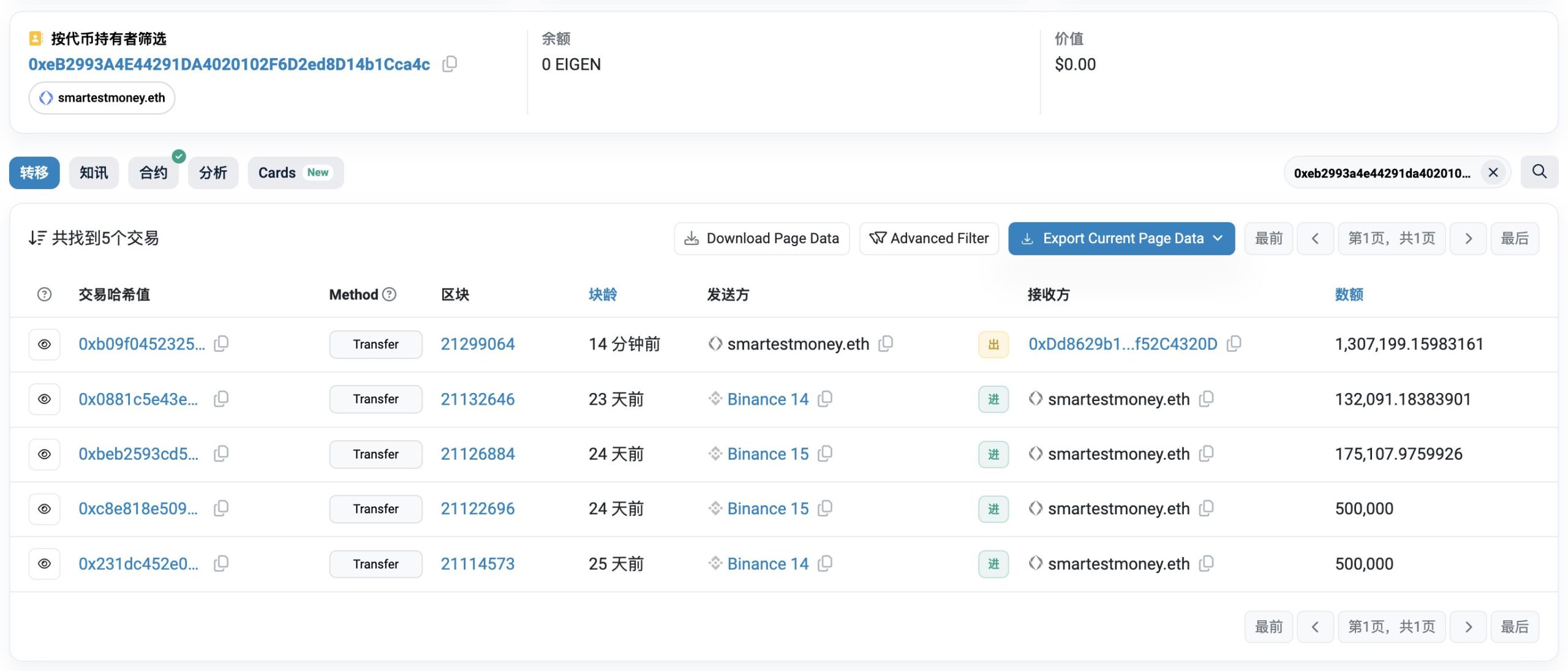Click the search magnifier icon
This screenshot has width=1568, height=671.
tap(1539, 172)
